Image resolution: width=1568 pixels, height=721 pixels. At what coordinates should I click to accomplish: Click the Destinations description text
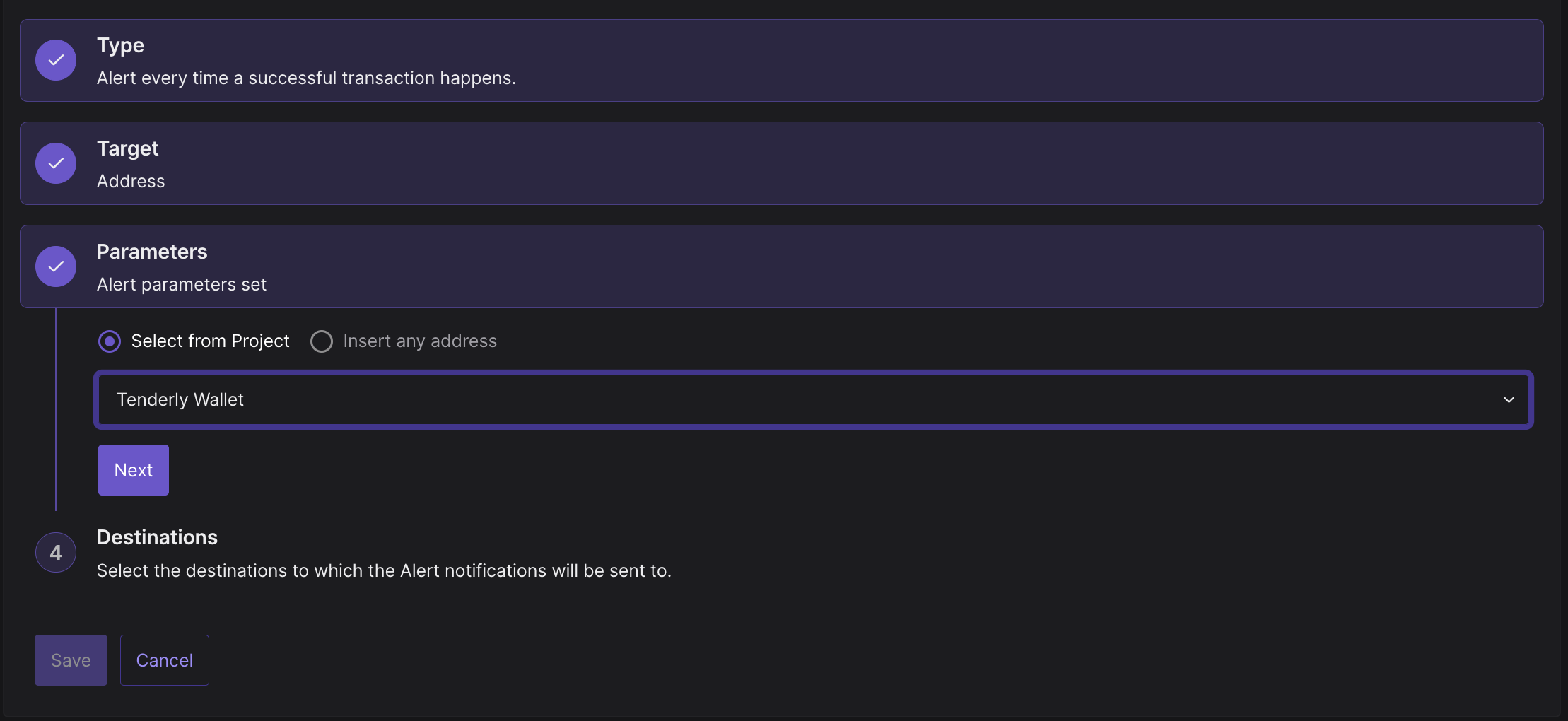pyautogui.click(x=384, y=570)
